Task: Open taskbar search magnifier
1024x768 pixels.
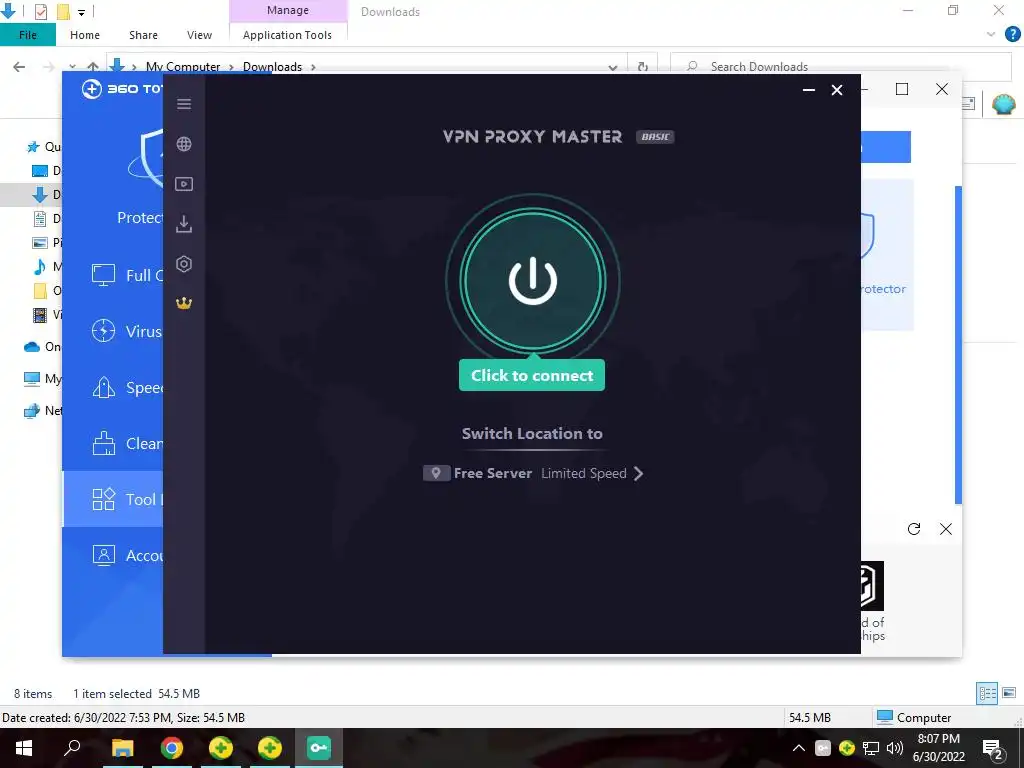Action: [72, 748]
